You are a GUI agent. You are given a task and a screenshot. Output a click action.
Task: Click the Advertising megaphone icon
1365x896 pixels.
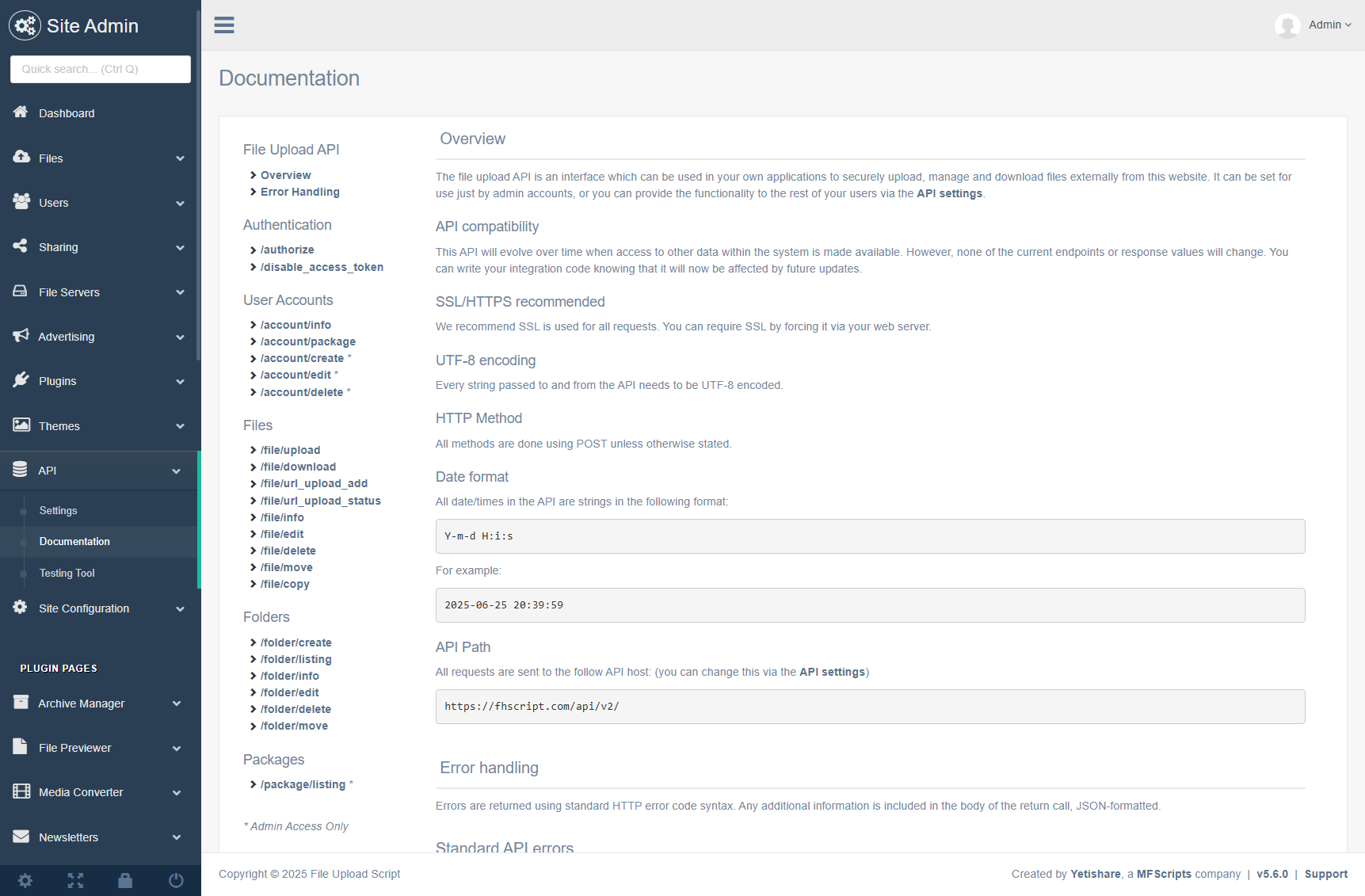[x=21, y=336]
